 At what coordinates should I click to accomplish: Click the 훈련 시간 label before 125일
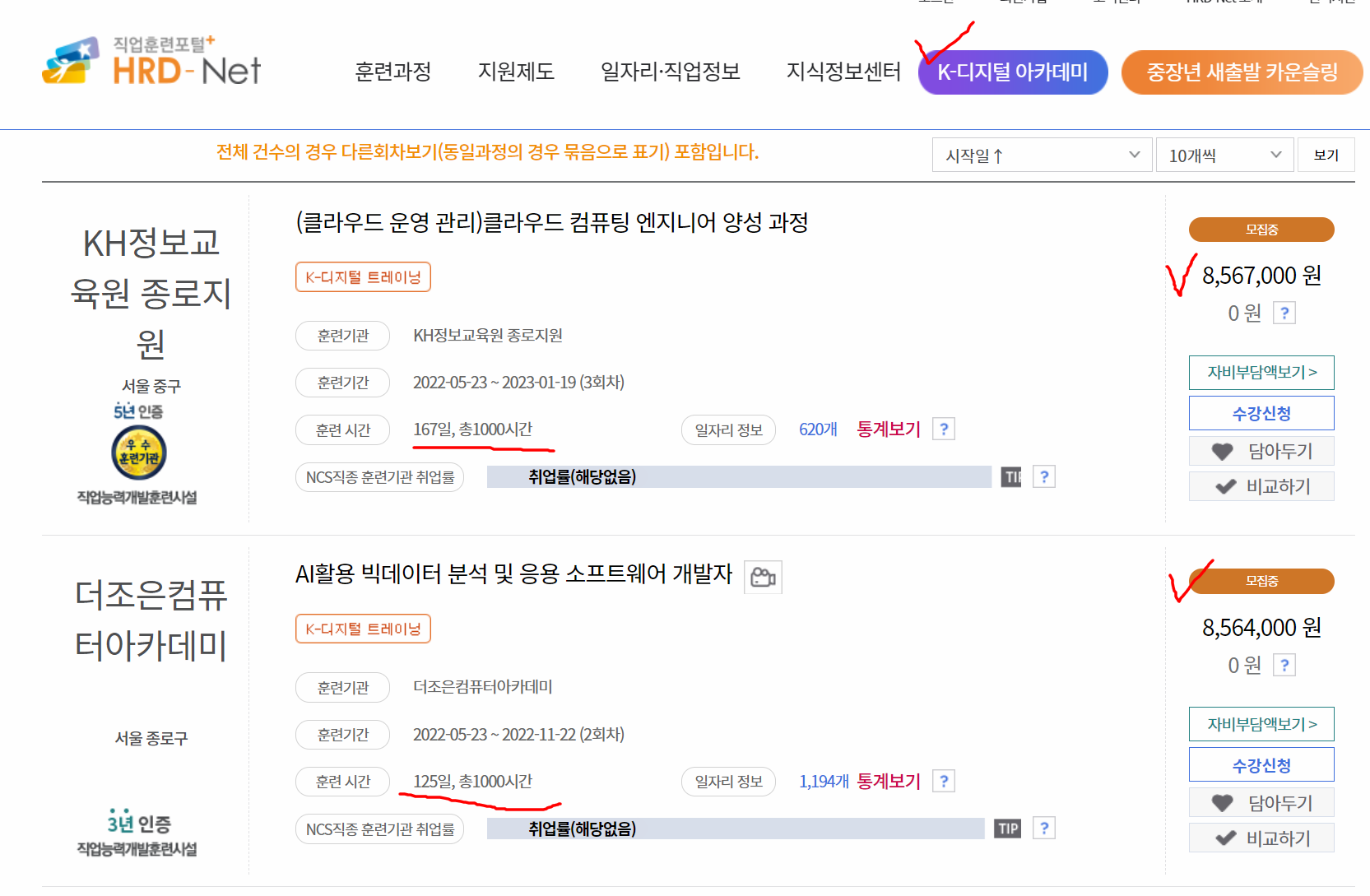click(343, 782)
